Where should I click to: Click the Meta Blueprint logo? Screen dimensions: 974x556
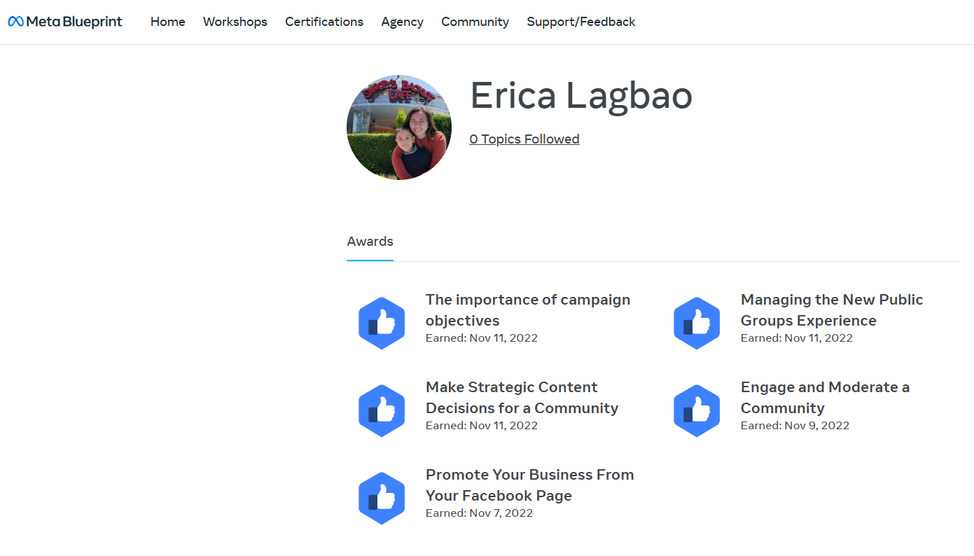click(65, 22)
